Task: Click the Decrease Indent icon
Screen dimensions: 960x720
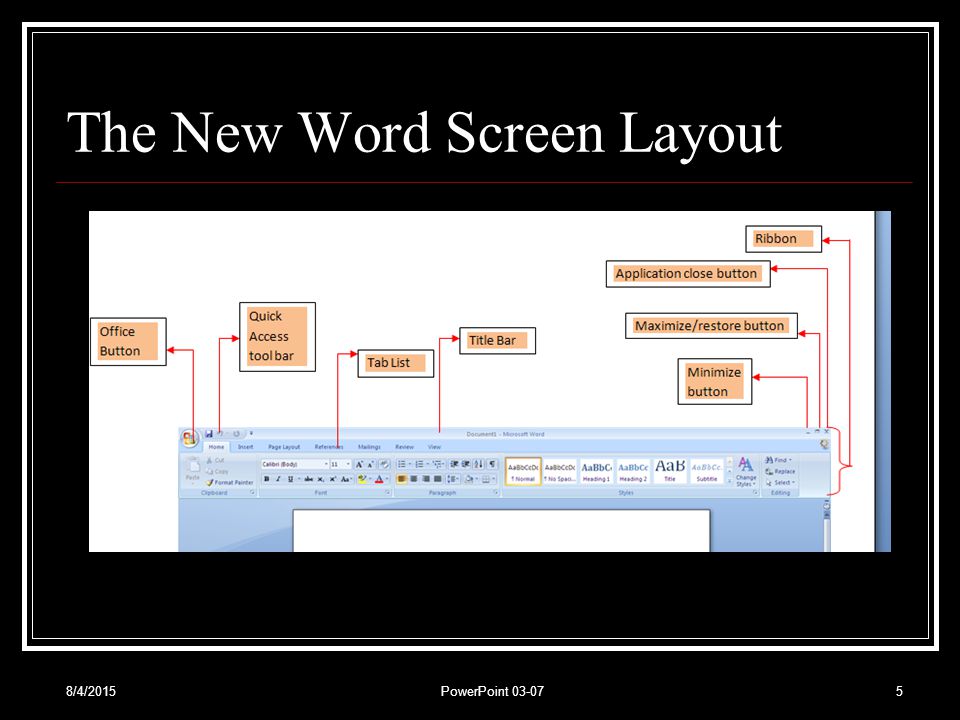Action: 454,464
